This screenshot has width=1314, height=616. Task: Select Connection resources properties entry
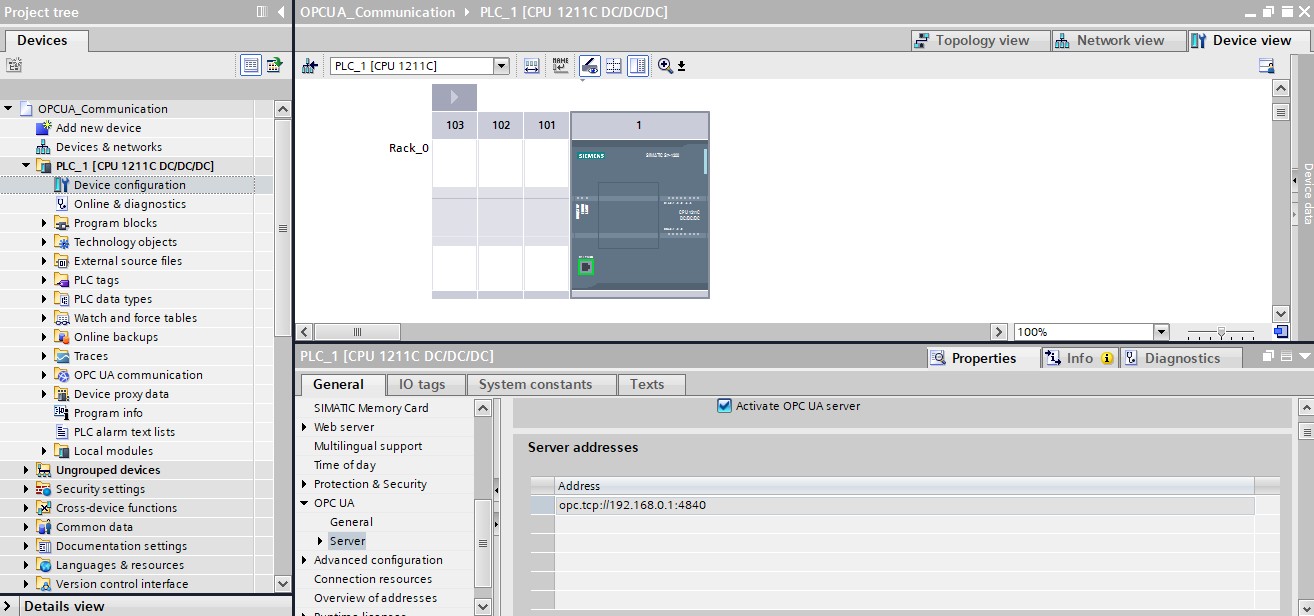(x=373, y=579)
